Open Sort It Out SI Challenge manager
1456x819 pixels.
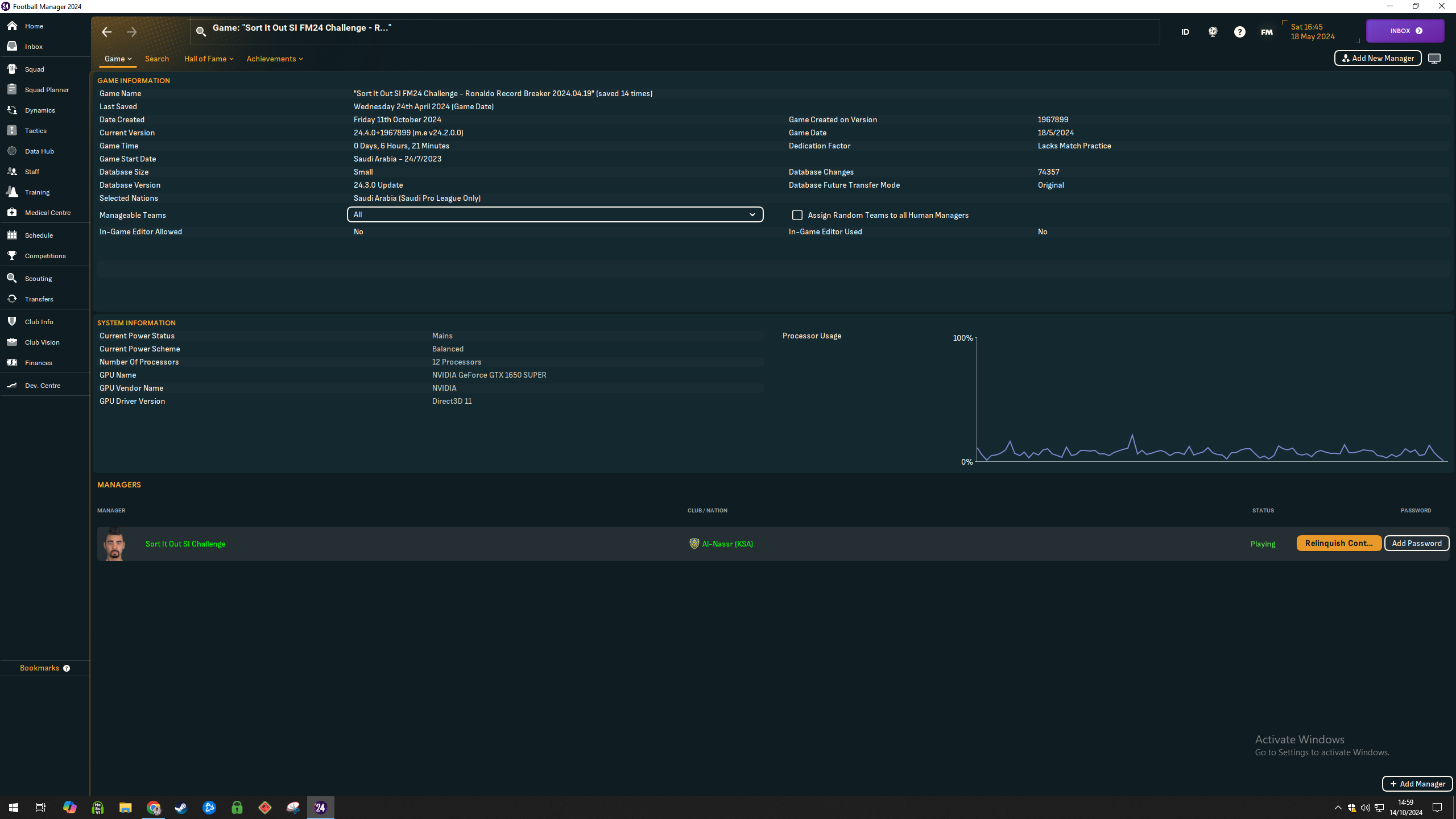pos(185,544)
